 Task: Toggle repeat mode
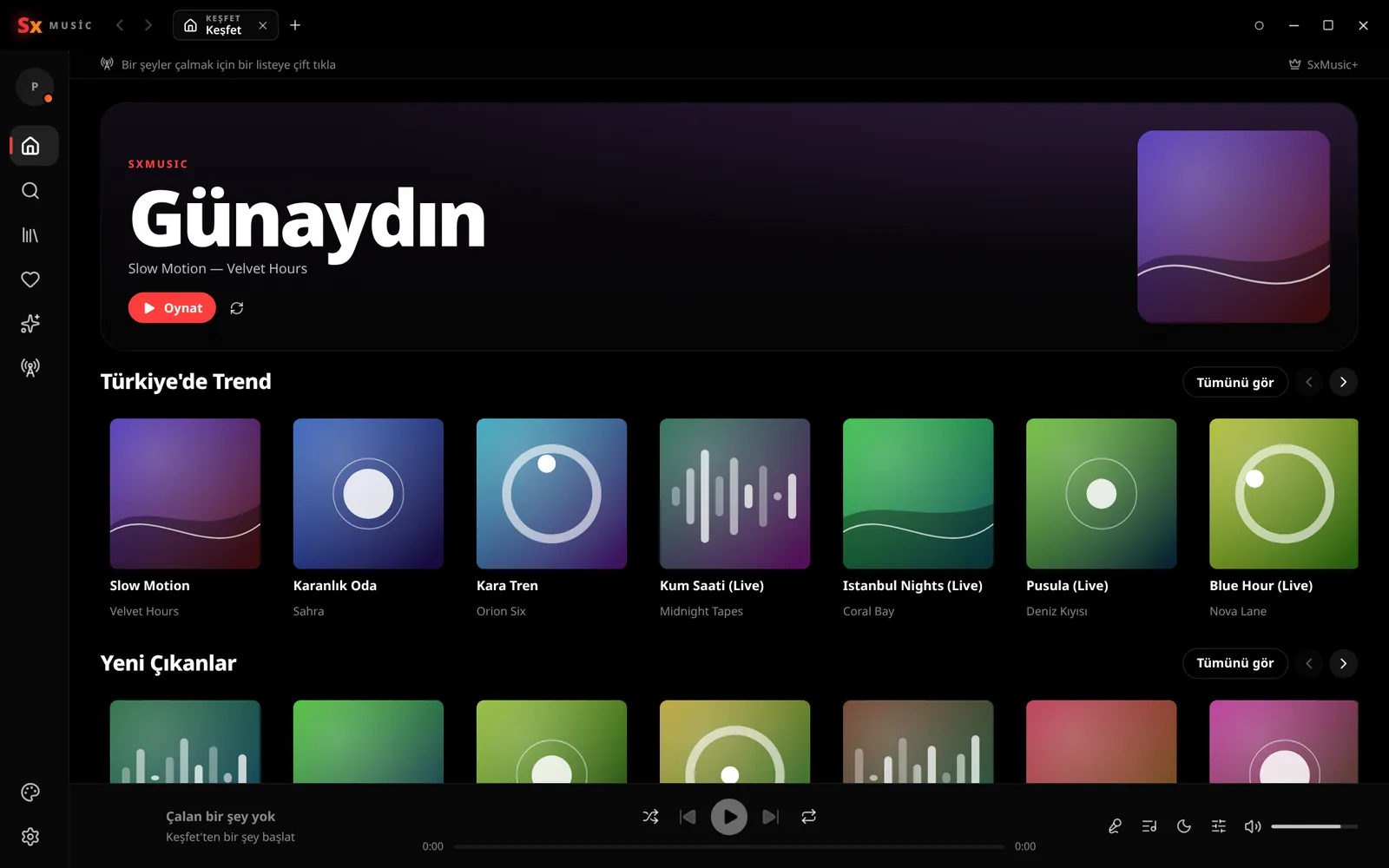click(x=809, y=817)
